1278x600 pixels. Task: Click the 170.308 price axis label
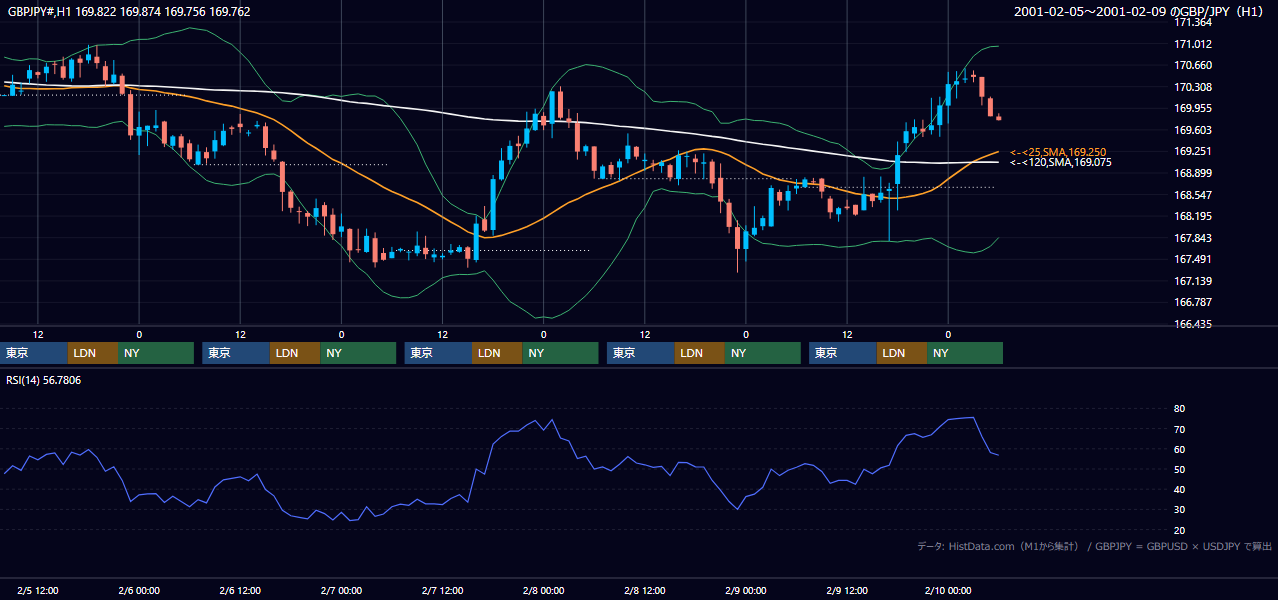point(1191,87)
